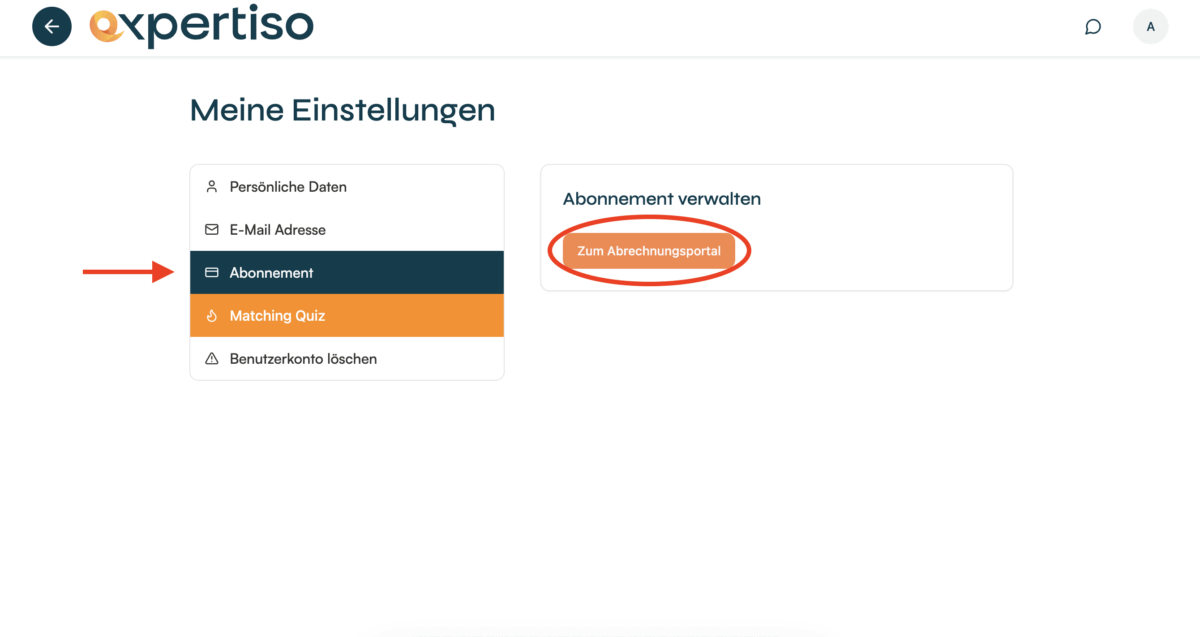Click the Zum Abrechnungsportal button
Image resolution: width=1200 pixels, height=637 pixels.
pos(649,251)
